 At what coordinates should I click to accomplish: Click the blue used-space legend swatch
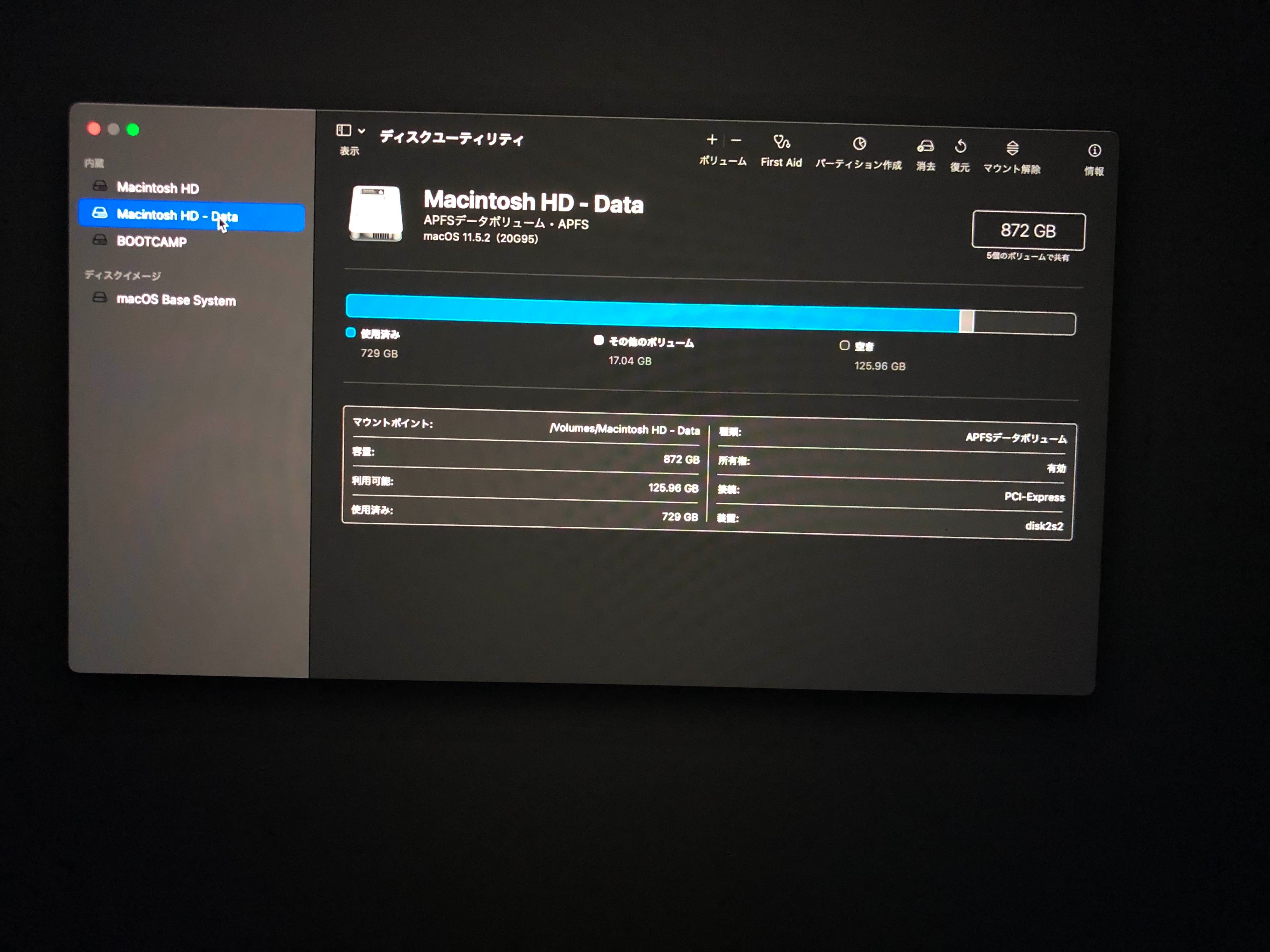350,333
